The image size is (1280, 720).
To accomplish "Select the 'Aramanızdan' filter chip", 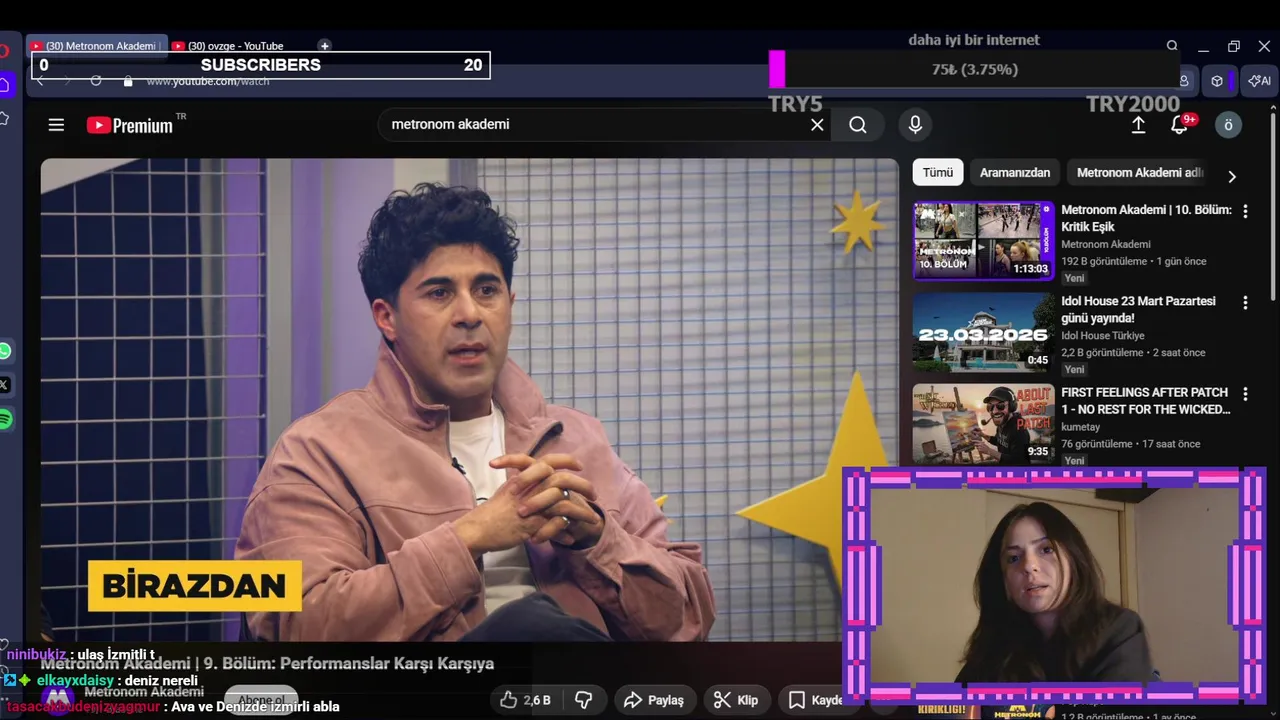I will 1015,172.
